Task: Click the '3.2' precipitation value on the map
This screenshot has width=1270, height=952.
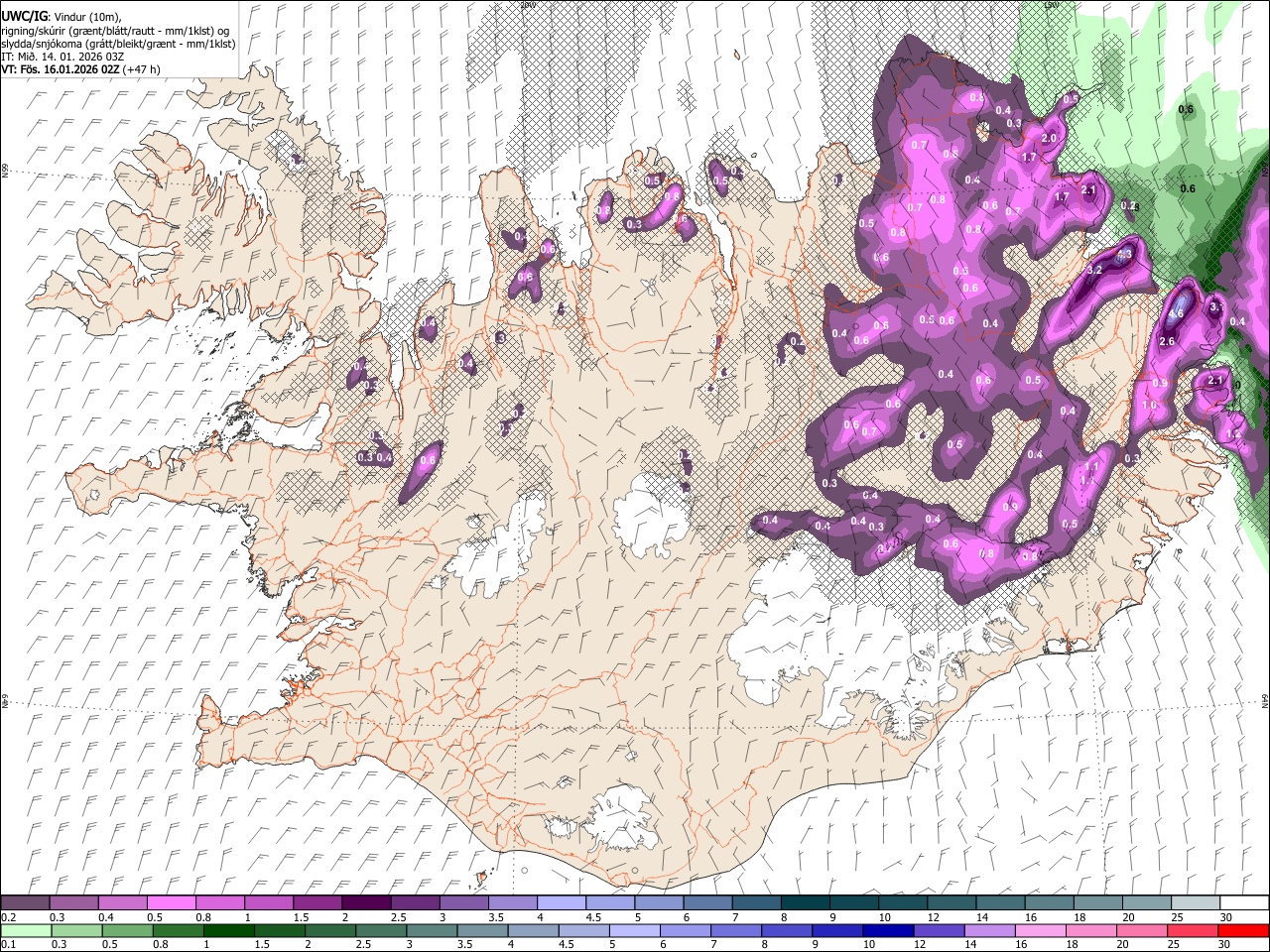Action: tap(1095, 270)
